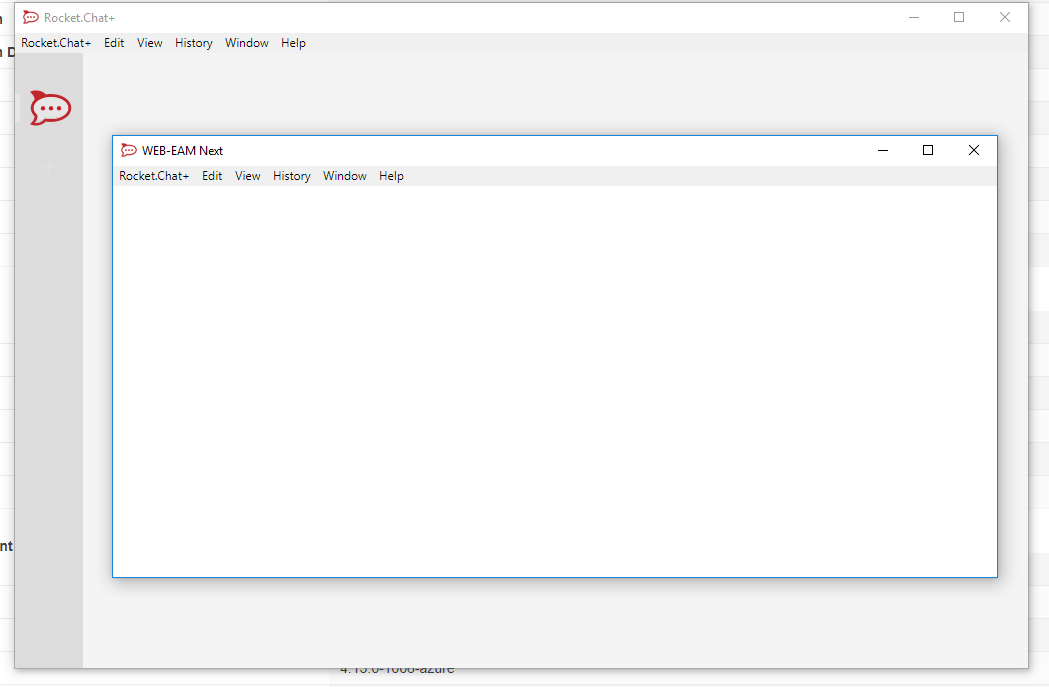Select the Rocket.Chat workspace icon in the sidebar
This screenshot has height=687, width=1049.
(49, 108)
